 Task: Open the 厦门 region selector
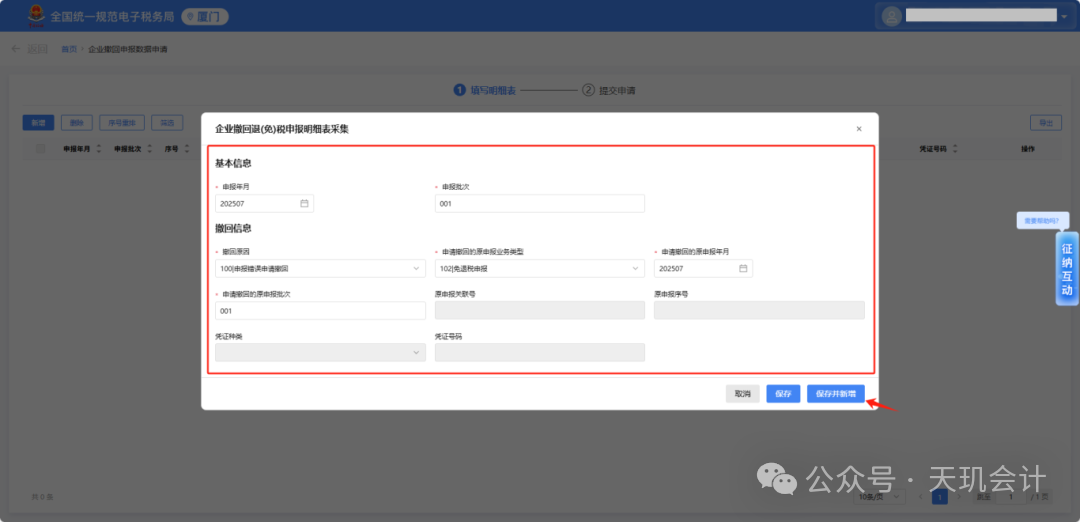coord(205,17)
